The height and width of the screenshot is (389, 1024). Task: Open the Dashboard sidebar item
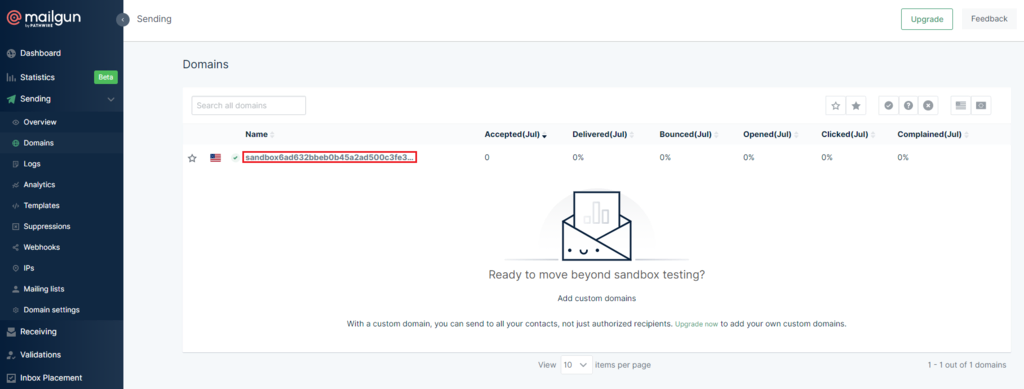tap(40, 53)
